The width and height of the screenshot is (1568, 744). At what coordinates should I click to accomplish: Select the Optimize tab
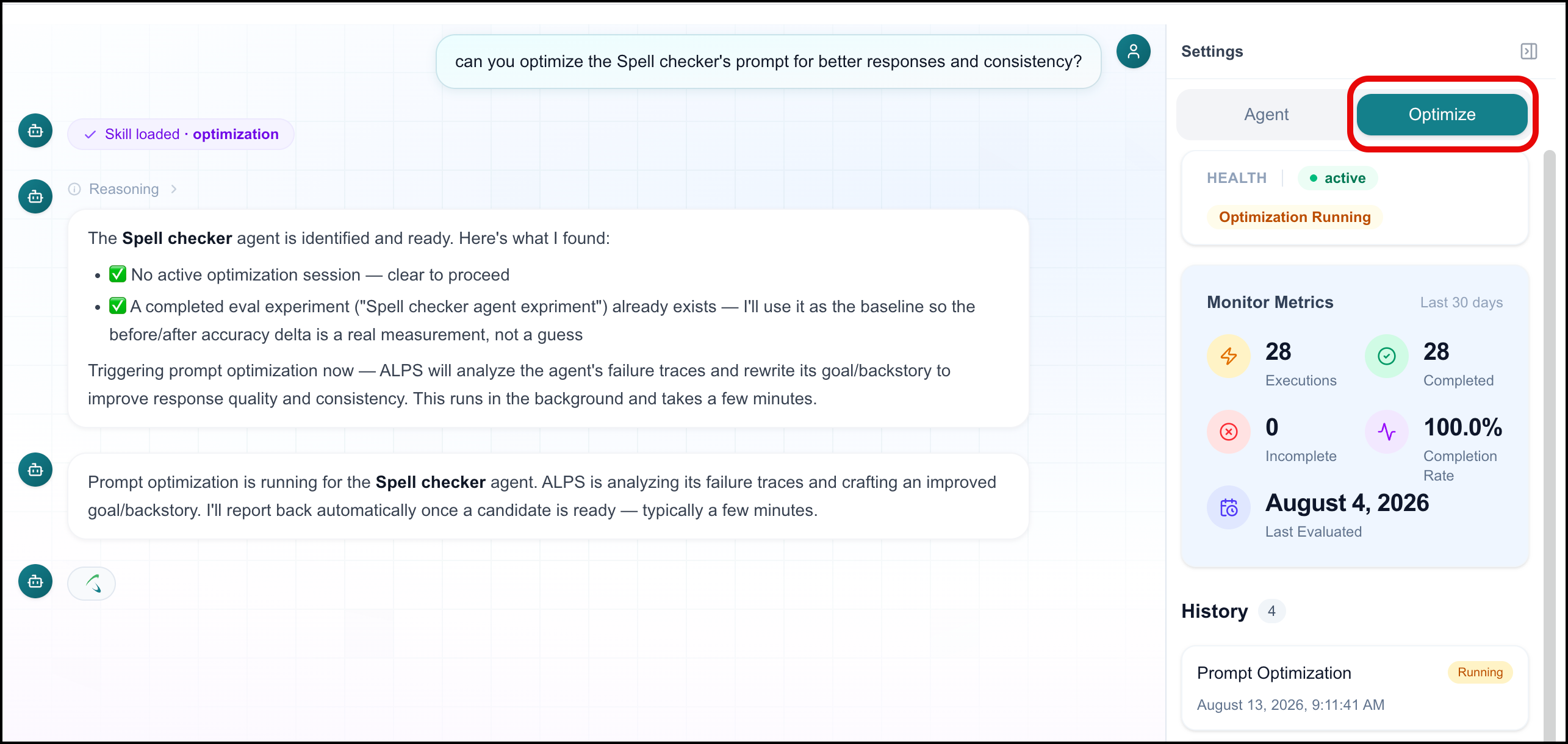1442,115
